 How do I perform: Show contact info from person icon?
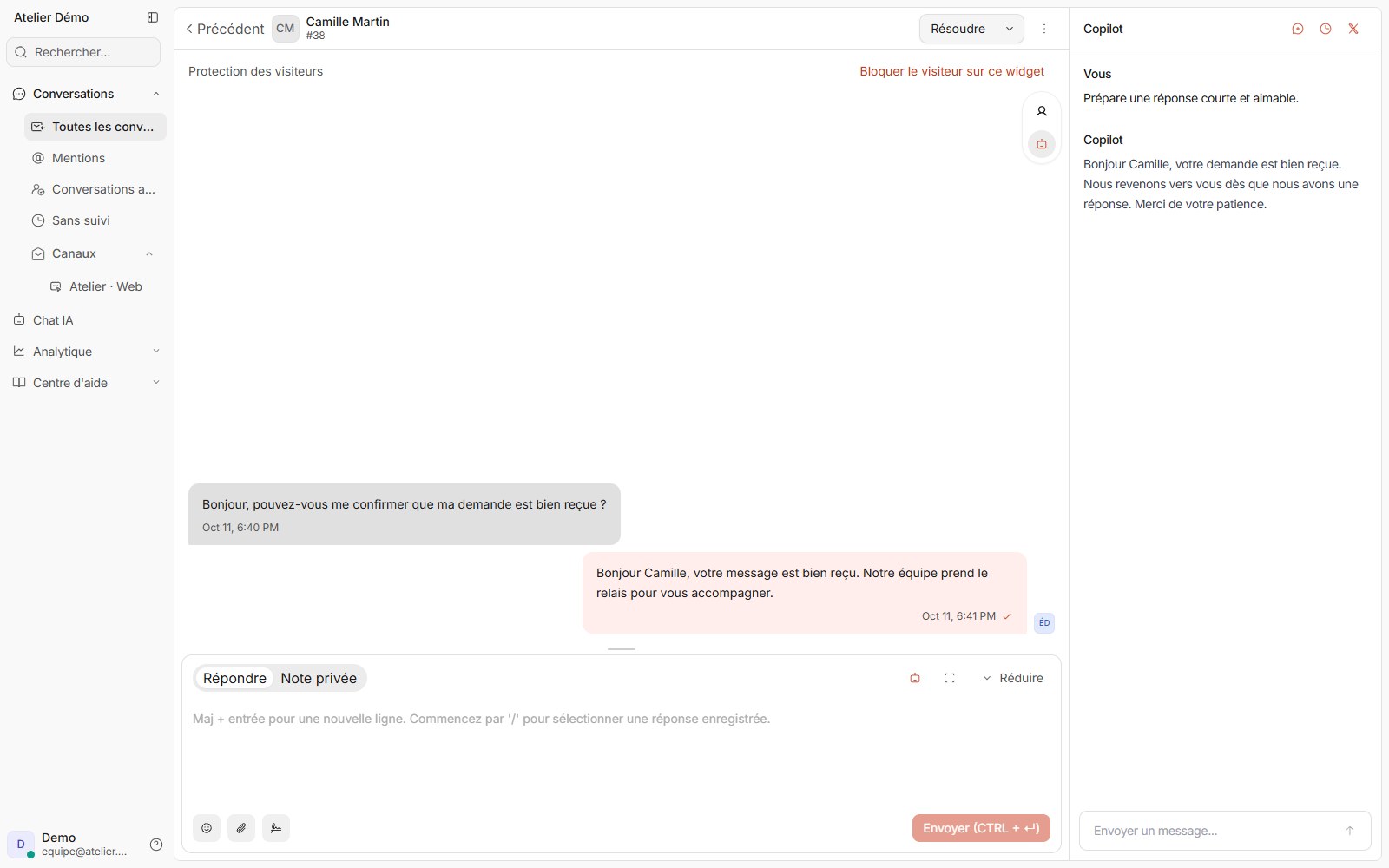(1042, 111)
